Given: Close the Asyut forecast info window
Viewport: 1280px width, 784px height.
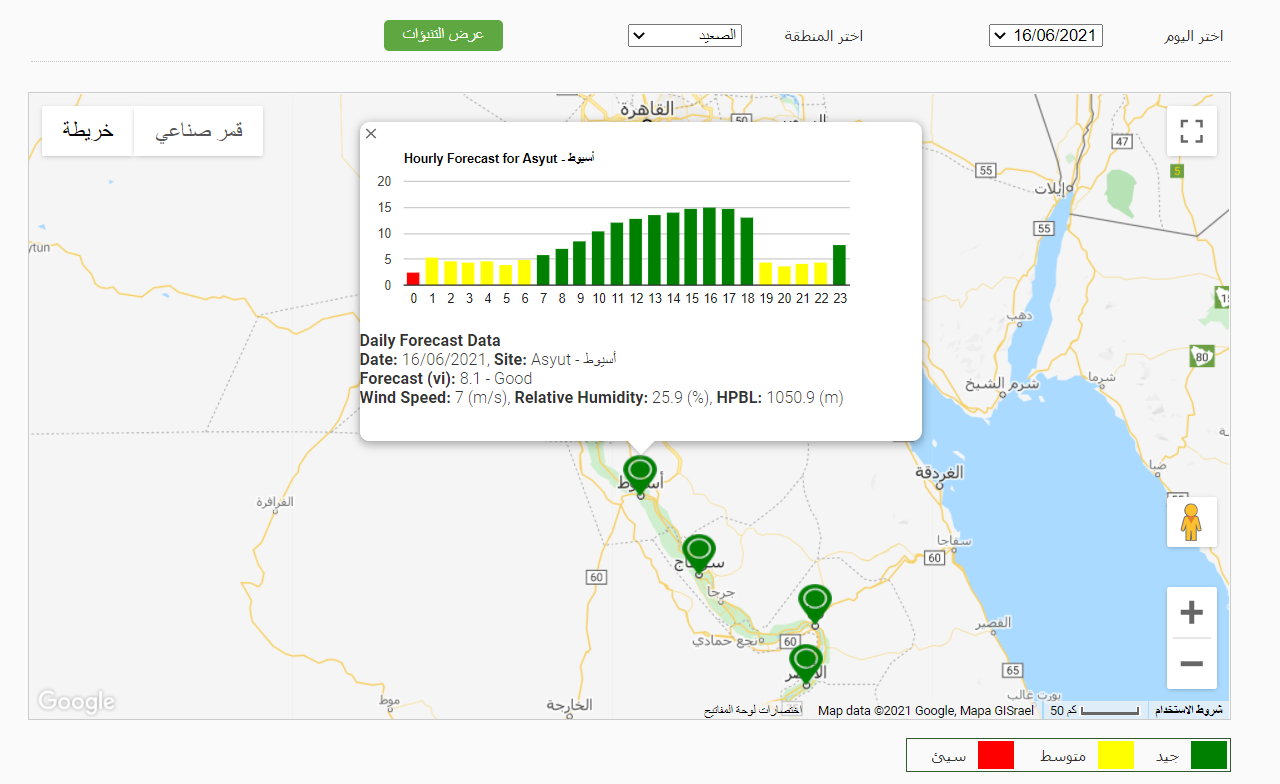Looking at the screenshot, I should click(371, 134).
